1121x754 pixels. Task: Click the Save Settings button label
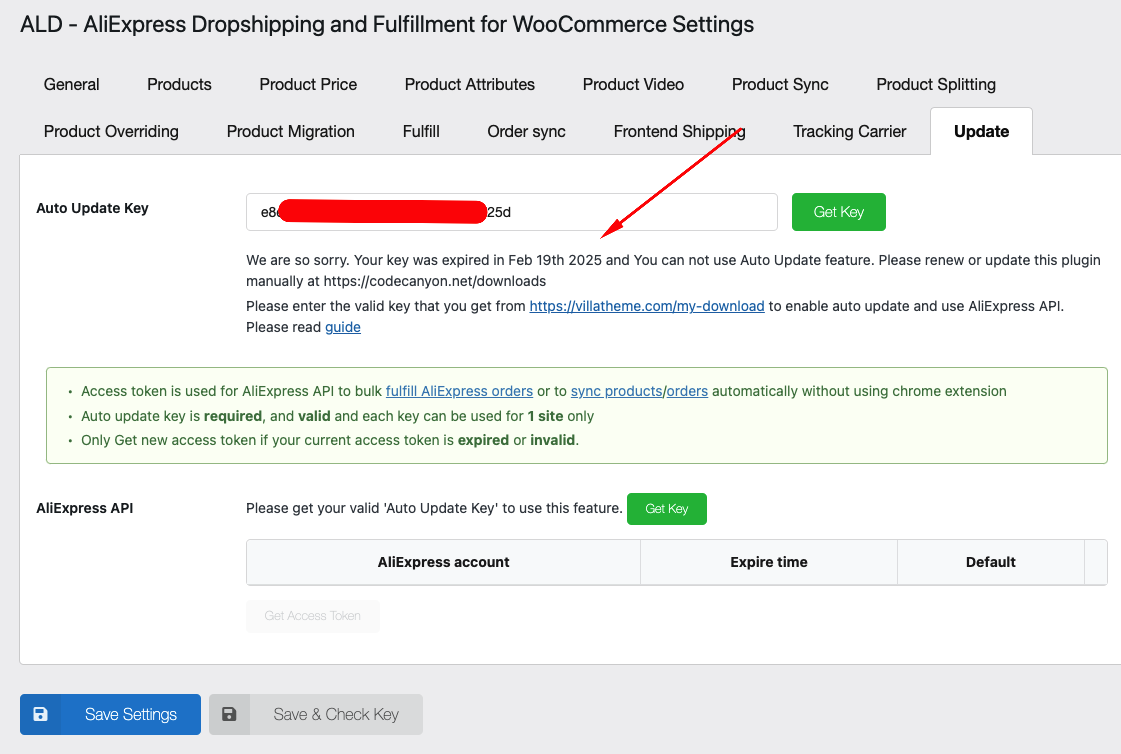[131, 714]
